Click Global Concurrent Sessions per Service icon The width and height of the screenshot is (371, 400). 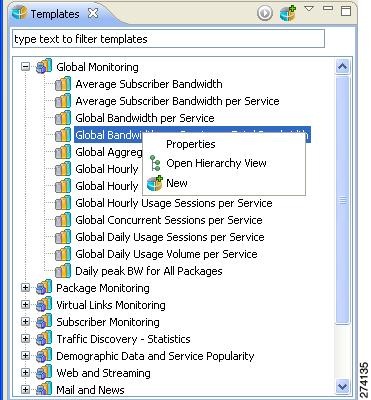coord(63,220)
